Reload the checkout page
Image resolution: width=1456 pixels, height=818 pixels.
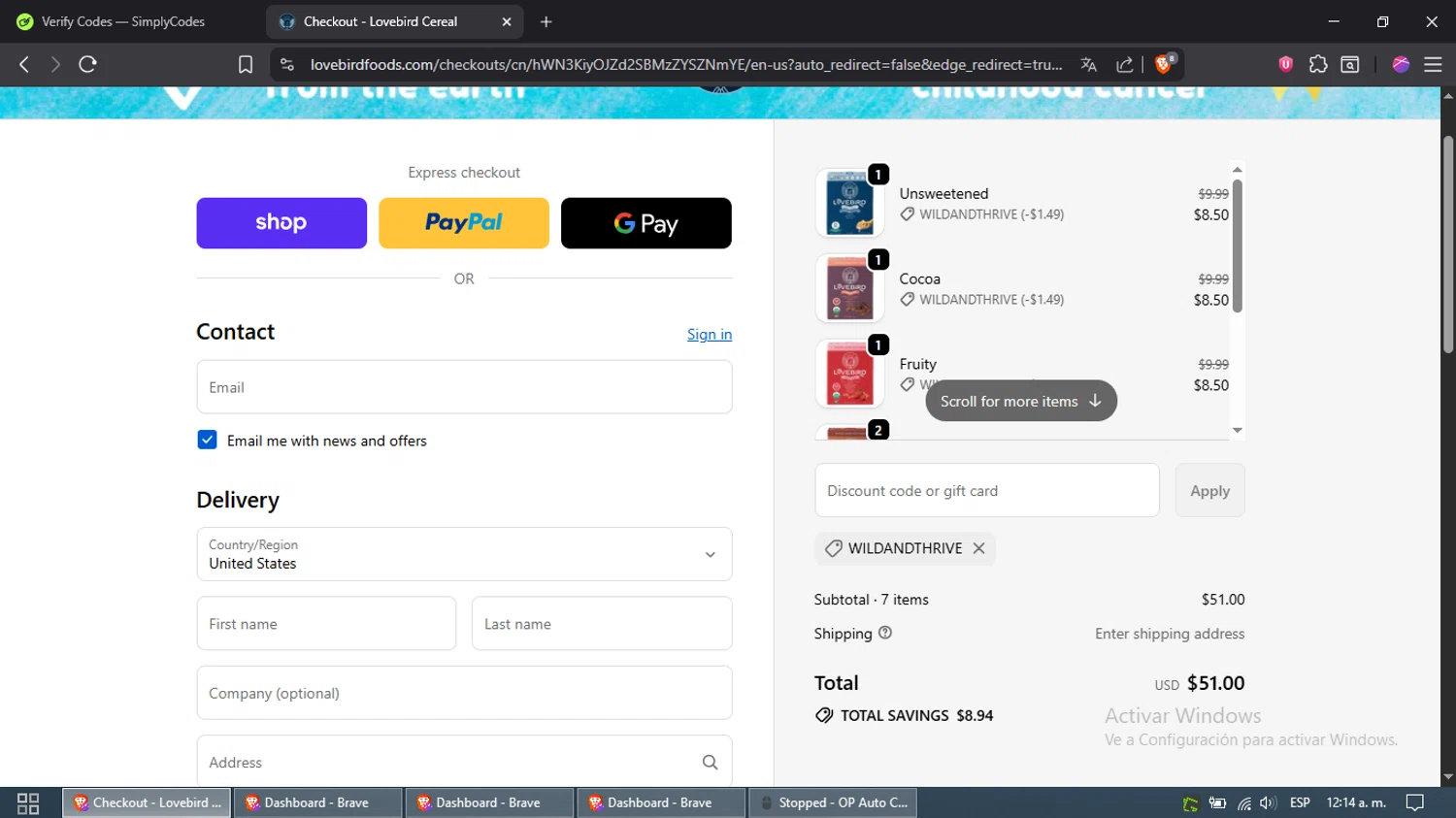coord(87,64)
